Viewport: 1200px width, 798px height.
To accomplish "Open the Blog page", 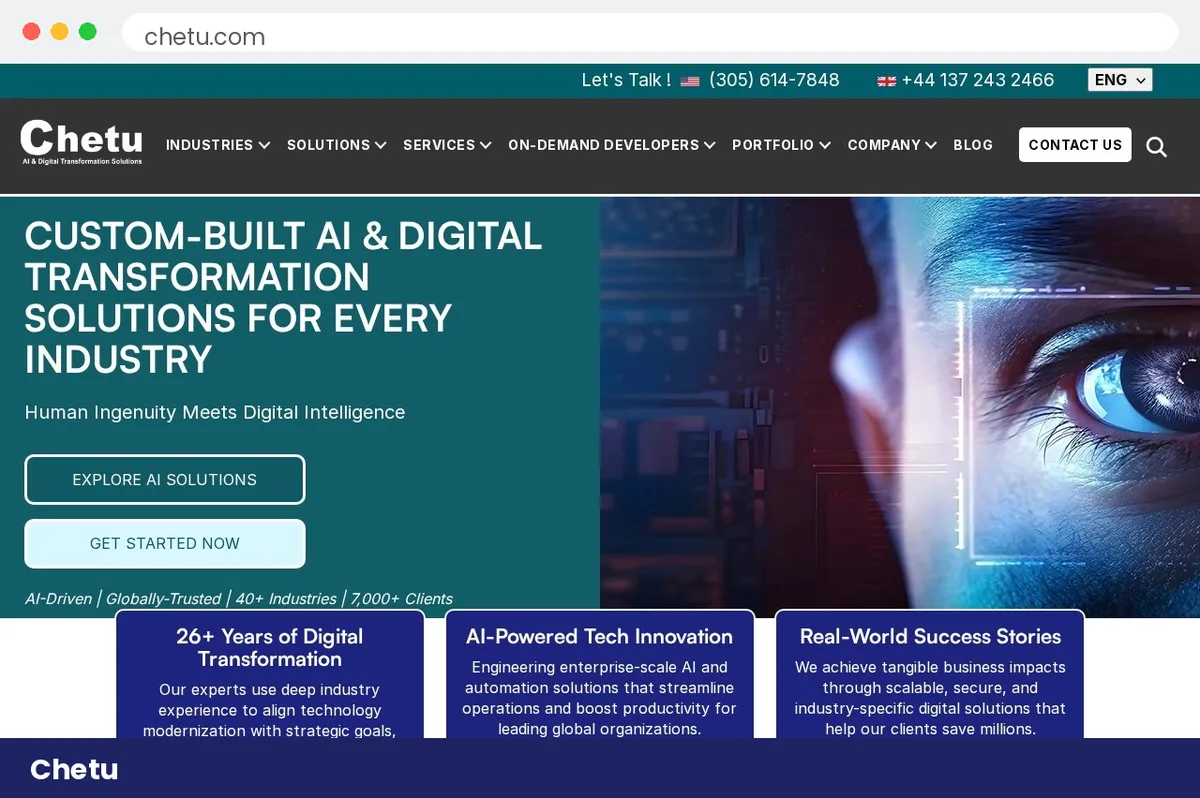I will [x=973, y=145].
